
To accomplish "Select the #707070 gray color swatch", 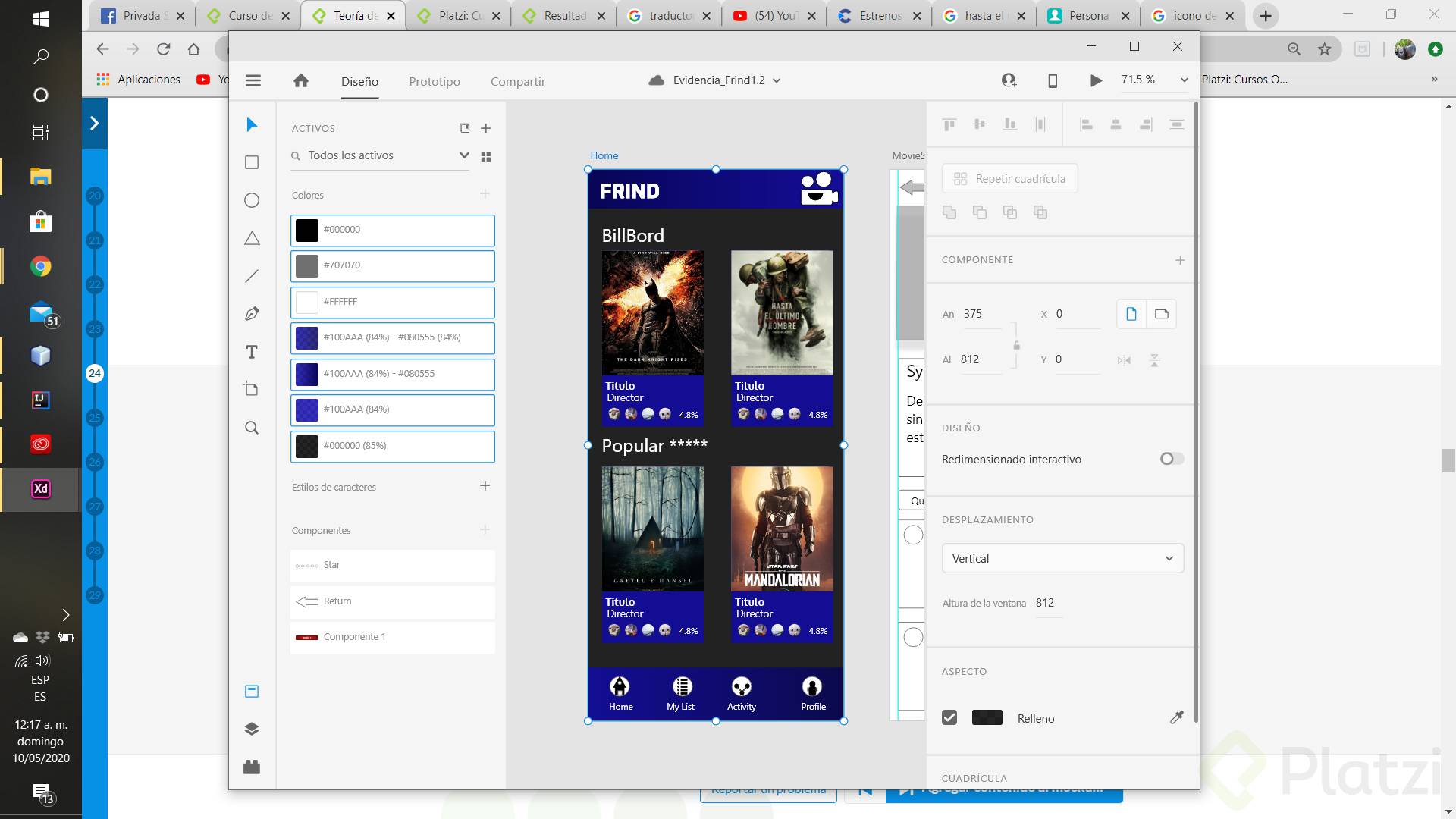I will [x=307, y=265].
